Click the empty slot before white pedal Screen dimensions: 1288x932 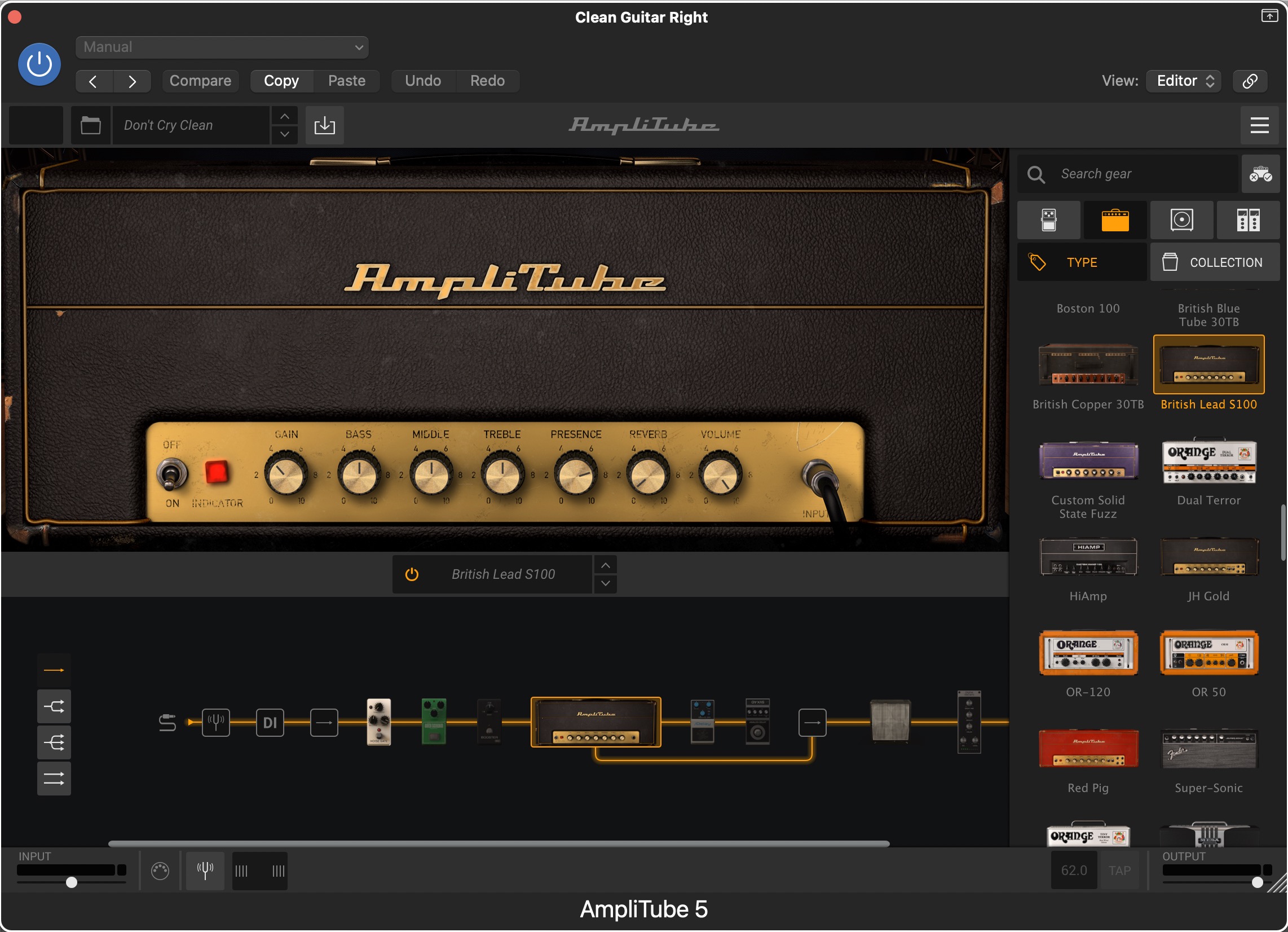pyautogui.click(x=324, y=723)
